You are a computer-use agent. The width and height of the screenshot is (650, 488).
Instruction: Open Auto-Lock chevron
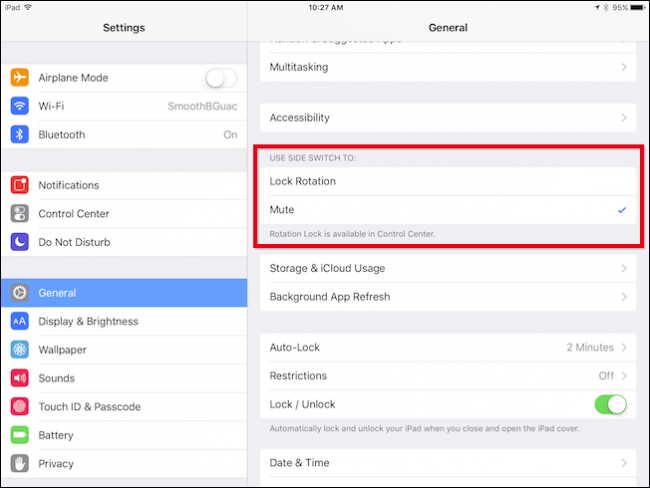point(624,347)
